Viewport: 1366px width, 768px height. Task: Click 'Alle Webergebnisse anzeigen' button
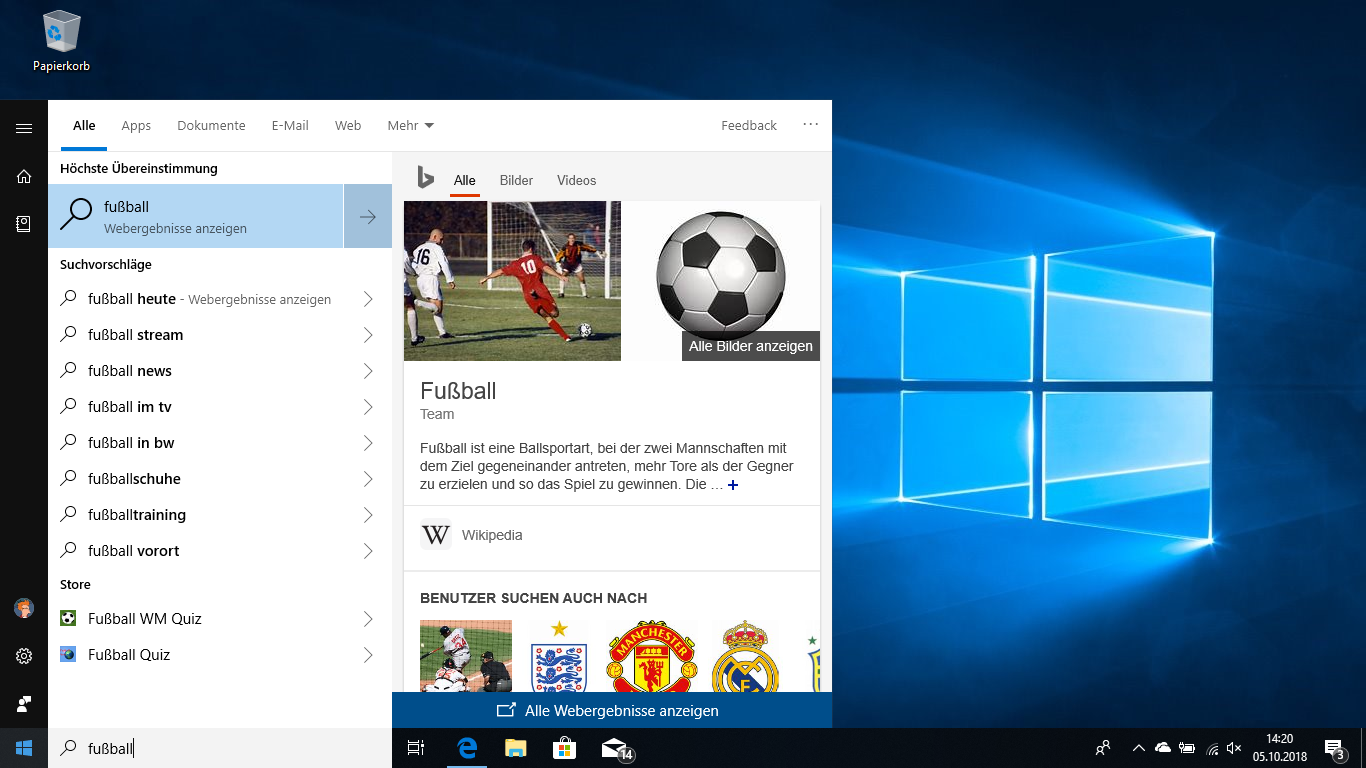tap(611, 711)
